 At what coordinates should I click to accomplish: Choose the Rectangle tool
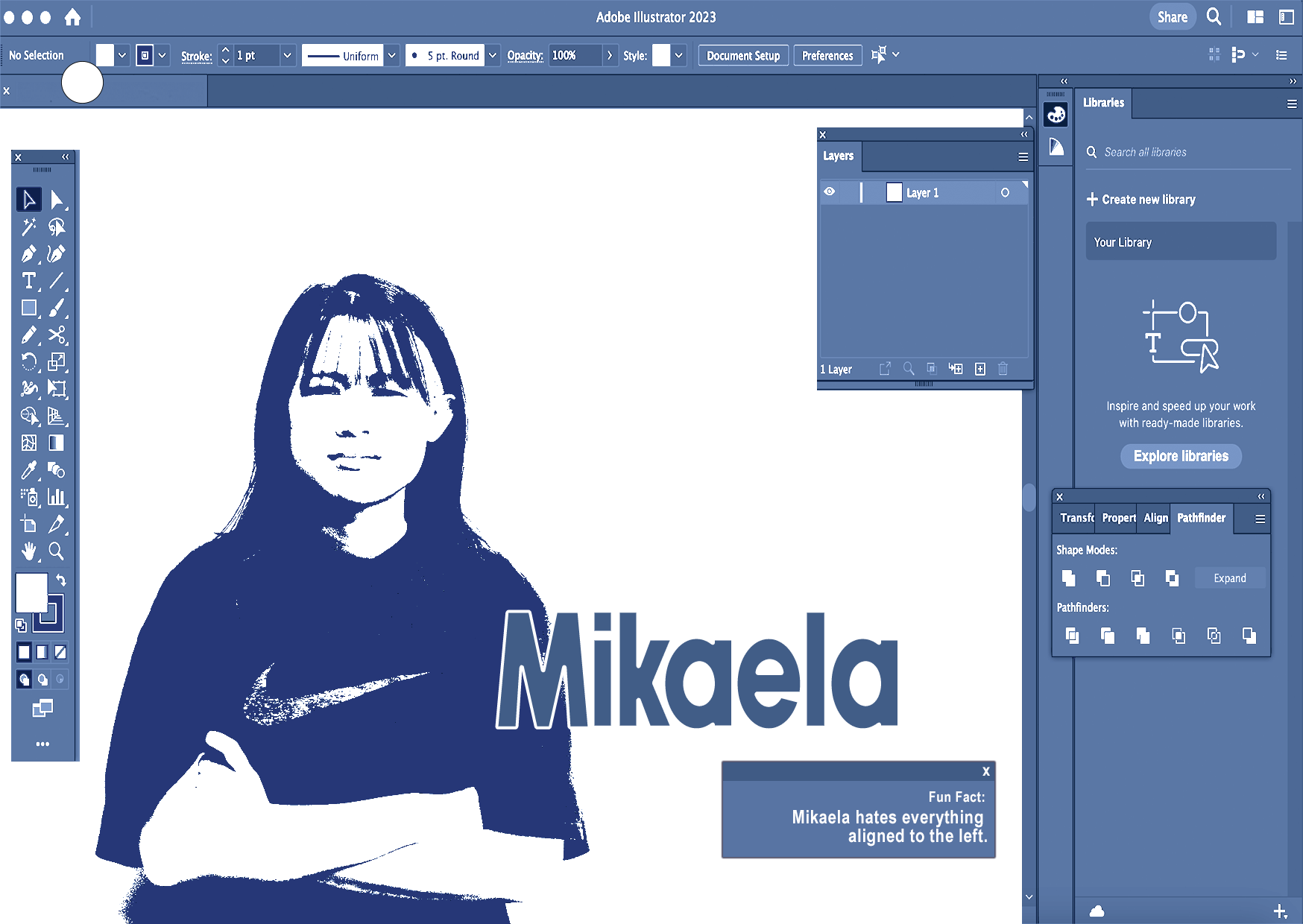click(x=29, y=308)
